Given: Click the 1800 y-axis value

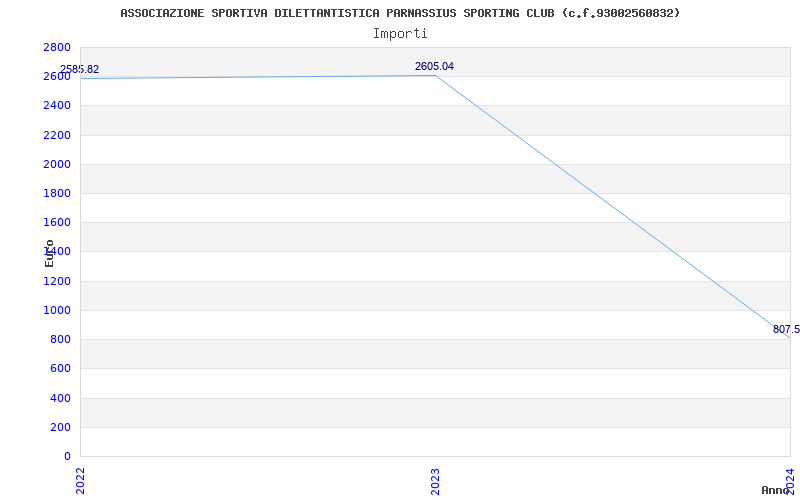Looking at the screenshot, I should click(57, 193).
